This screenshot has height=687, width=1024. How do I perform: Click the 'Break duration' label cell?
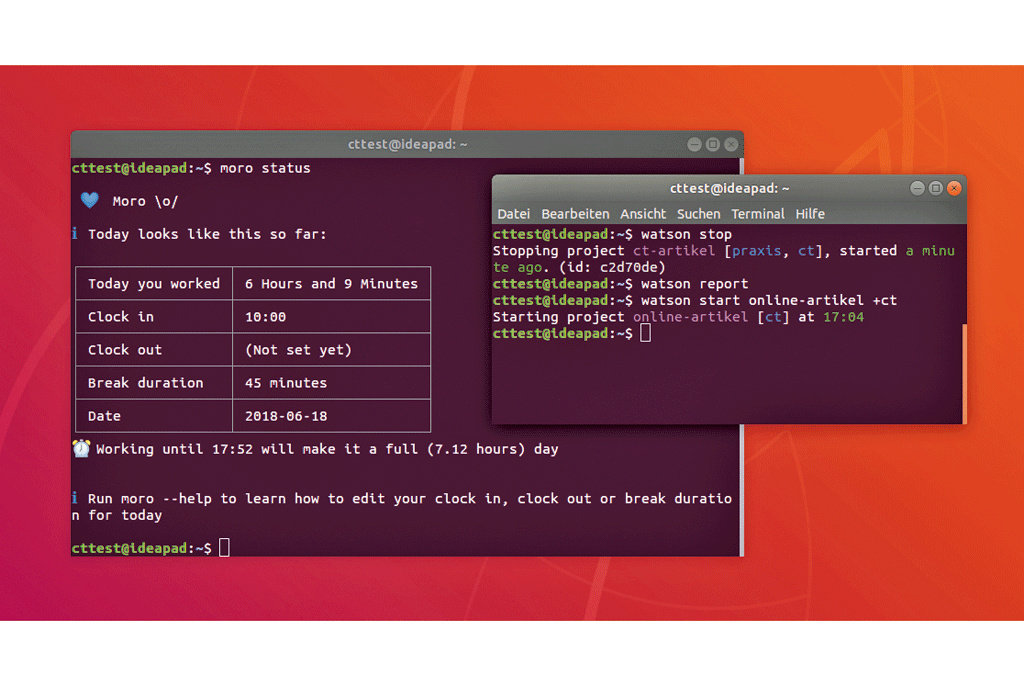[154, 383]
